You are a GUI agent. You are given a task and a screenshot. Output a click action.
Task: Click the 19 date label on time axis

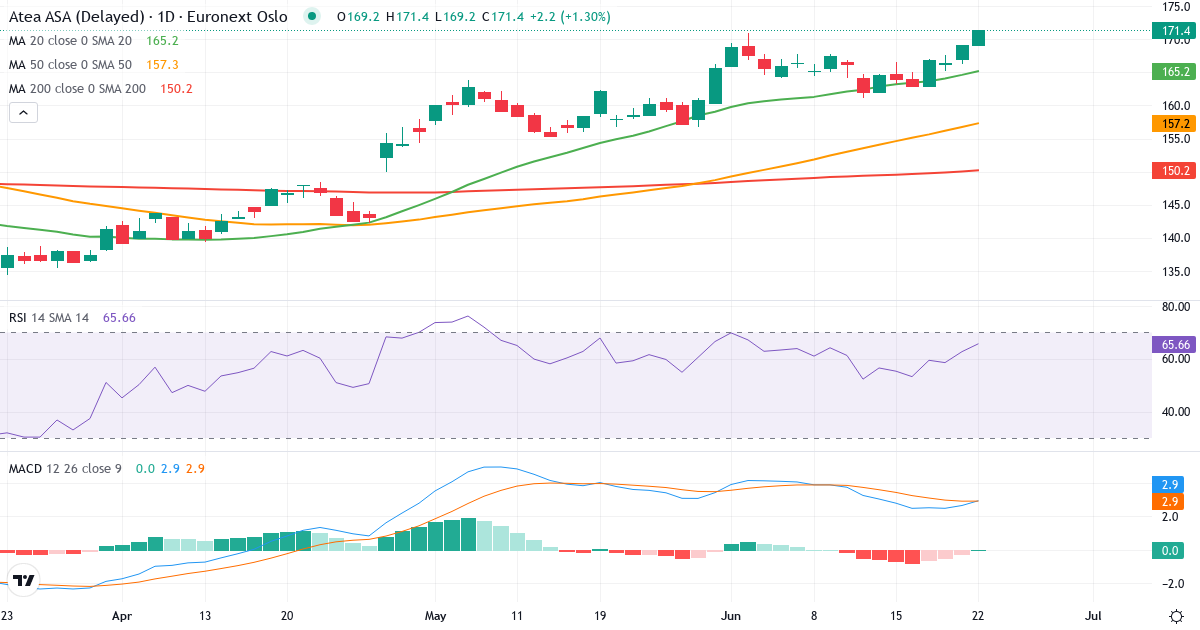point(599,616)
